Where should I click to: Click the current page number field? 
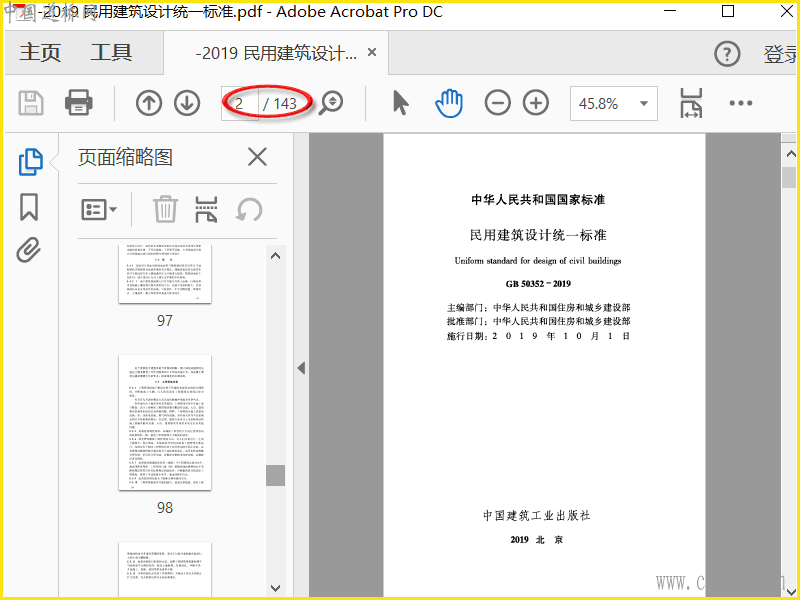point(239,104)
